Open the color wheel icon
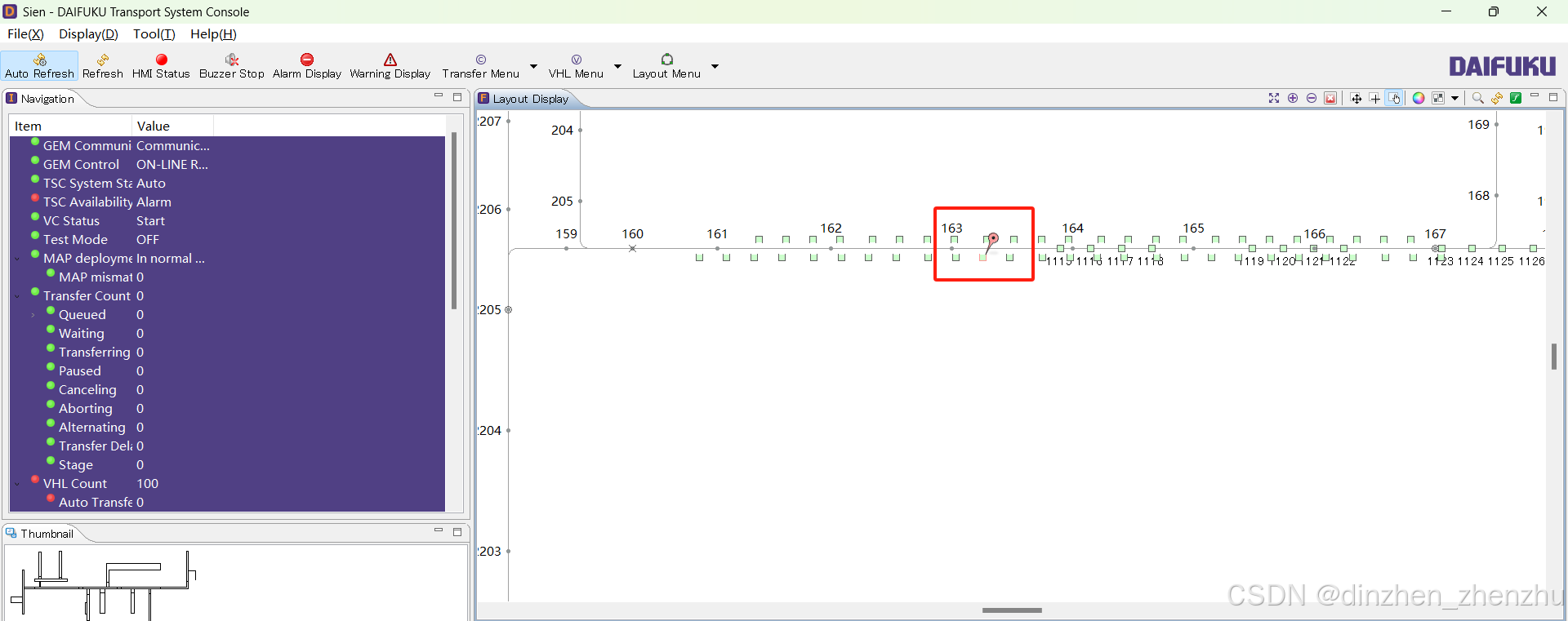 click(1419, 98)
